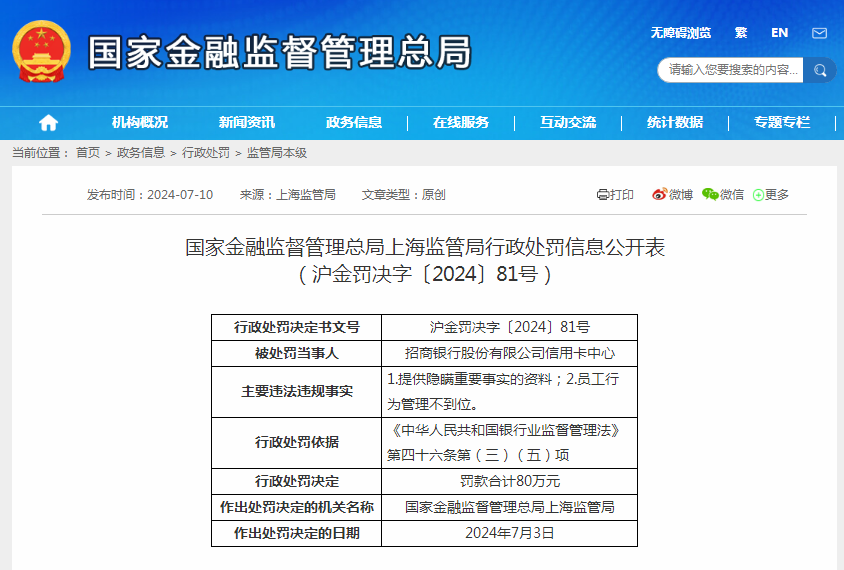This screenshot has height=570, width=844.
Task: Open the 新闻资讯 menu
Action: [247, 123]
